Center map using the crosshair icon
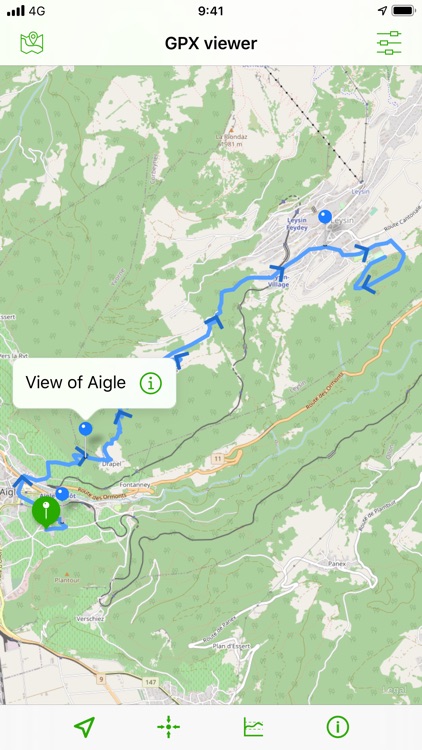This screenshot has width=422, height=750. tap(168, 727)
